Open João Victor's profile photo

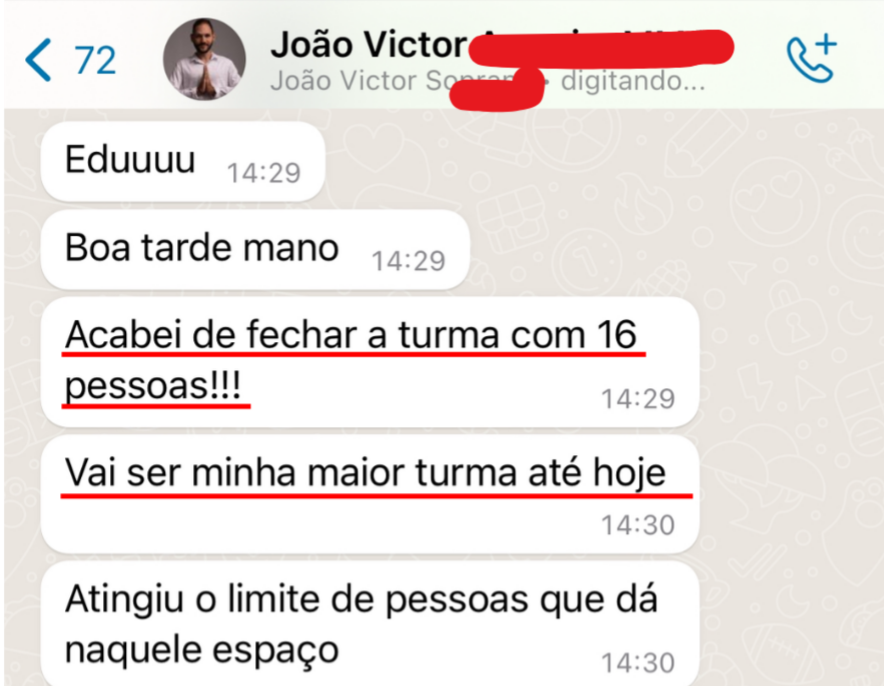(204, 59)
